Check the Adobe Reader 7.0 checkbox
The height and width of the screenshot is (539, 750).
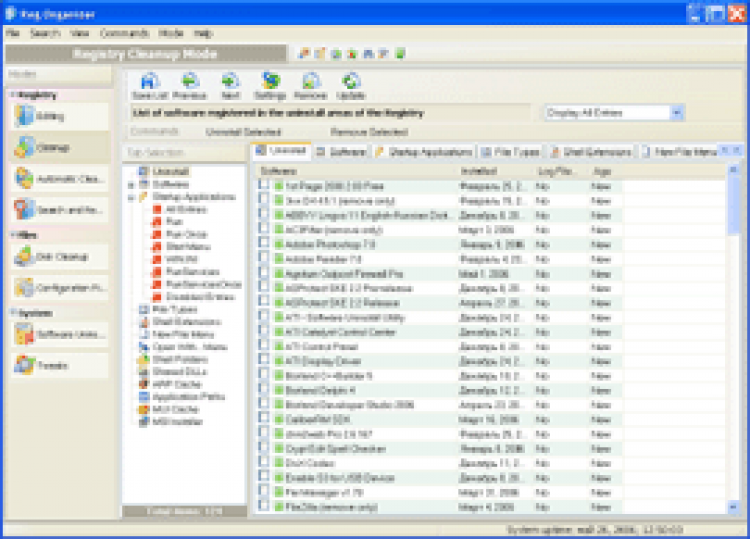point(264,258)
